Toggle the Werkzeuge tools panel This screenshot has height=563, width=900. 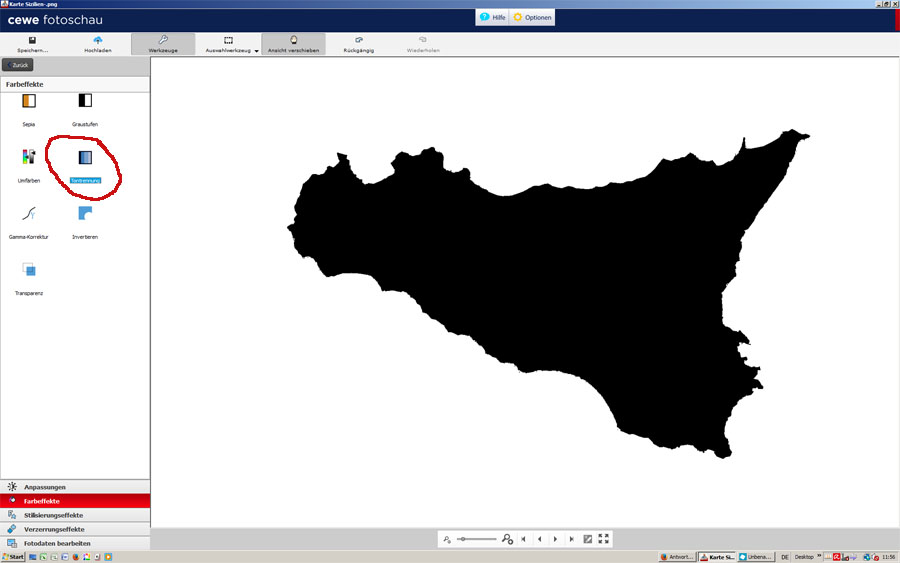click(163, 43)
